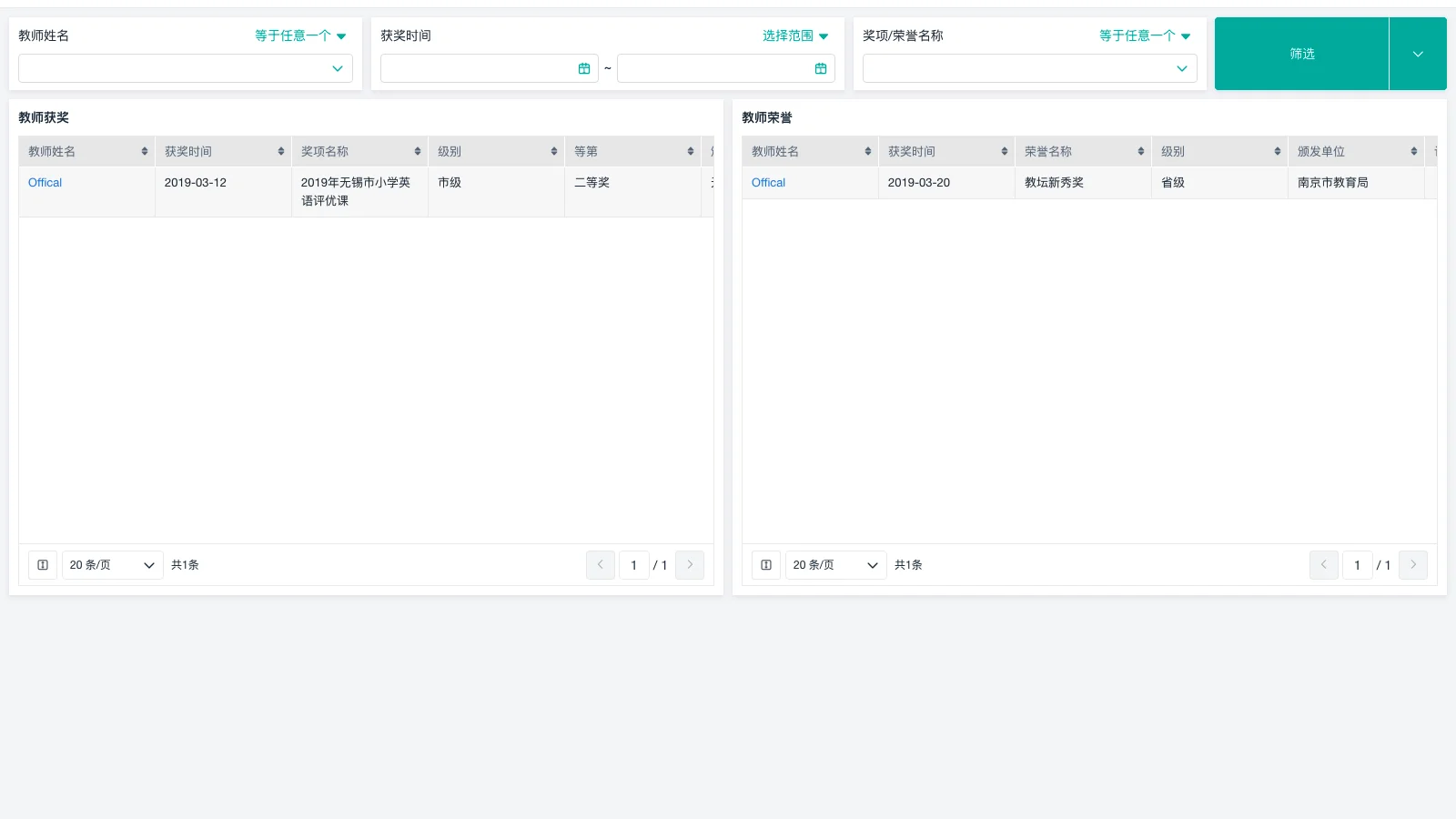This screenshot has height=819, width=1456.
Task: Select cell 2019-03-20 in 教师荣誉
Action: (946, 182)
